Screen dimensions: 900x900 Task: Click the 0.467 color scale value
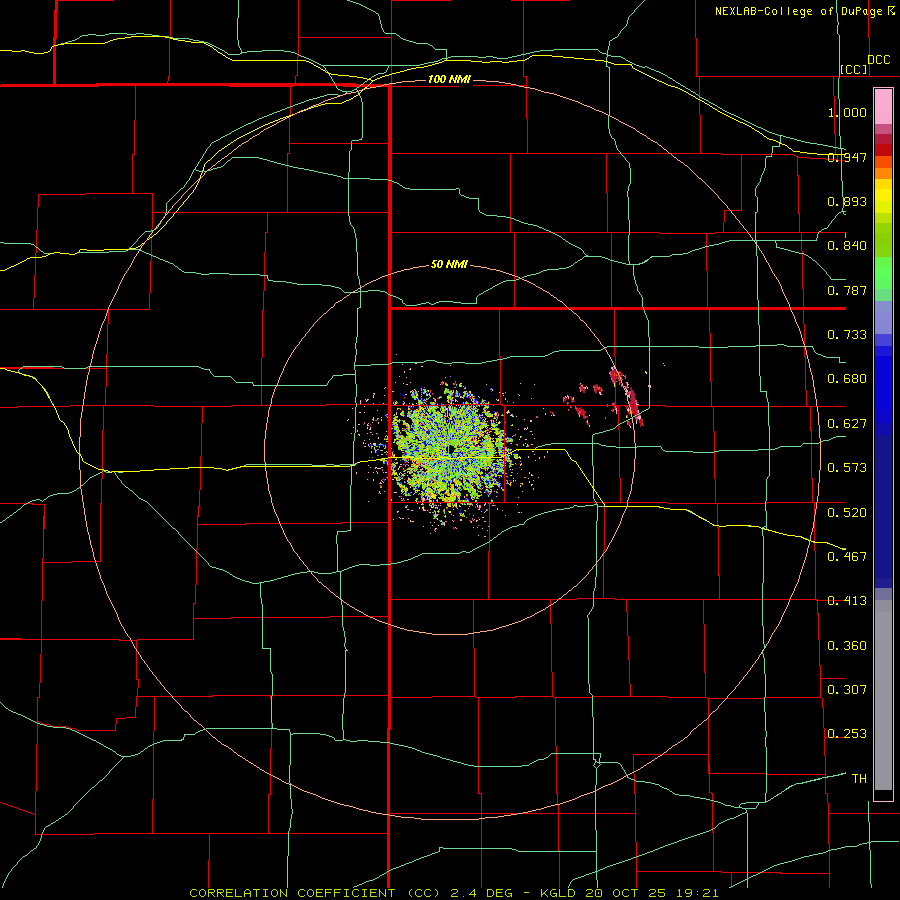[x=847, y=557]
